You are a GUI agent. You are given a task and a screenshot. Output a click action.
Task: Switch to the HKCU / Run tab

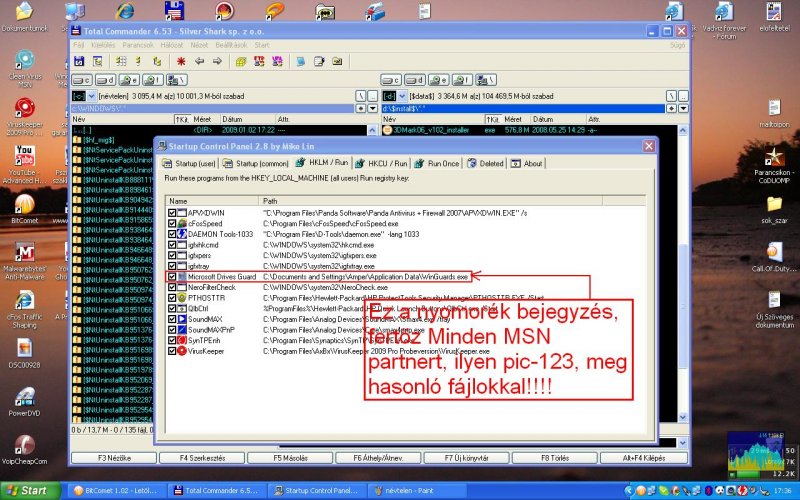(381, 164)
